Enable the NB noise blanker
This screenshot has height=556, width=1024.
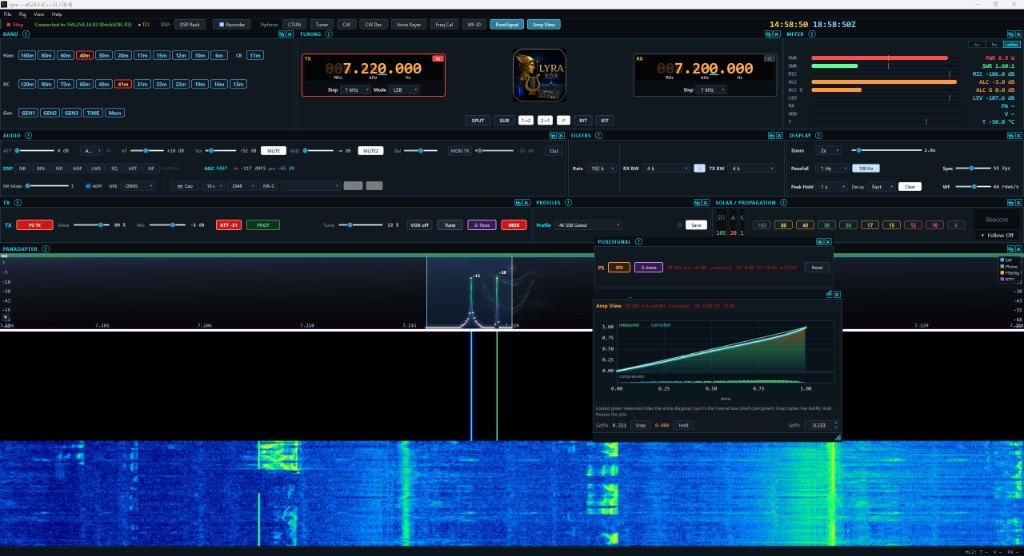(x=22, y=168)
